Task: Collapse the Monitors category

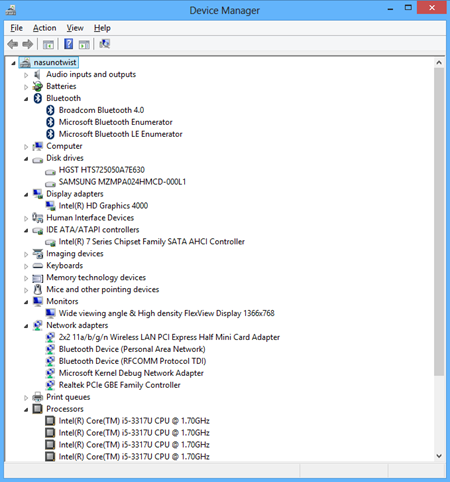Action: (26, 302)
